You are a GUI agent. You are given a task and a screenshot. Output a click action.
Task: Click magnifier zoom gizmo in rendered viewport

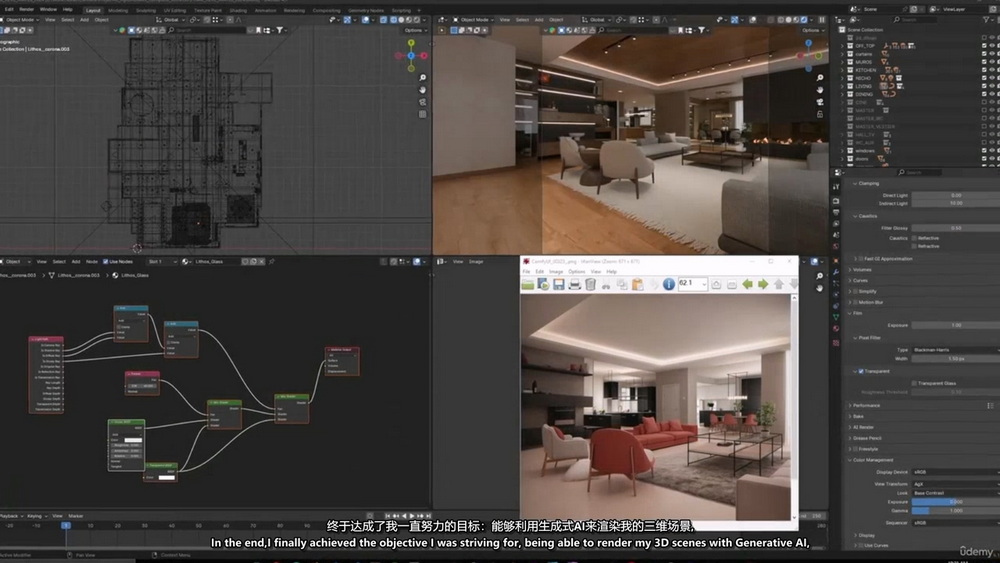820,78
